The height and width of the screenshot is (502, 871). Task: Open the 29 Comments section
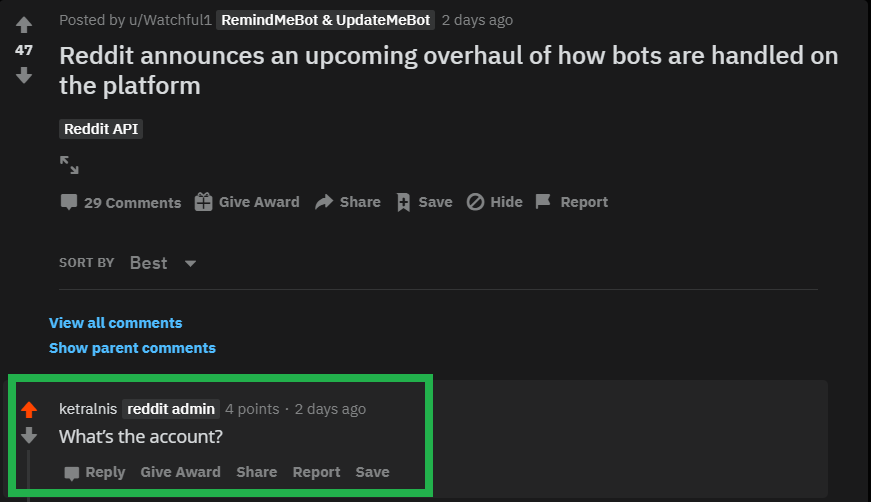click(121, 203)
